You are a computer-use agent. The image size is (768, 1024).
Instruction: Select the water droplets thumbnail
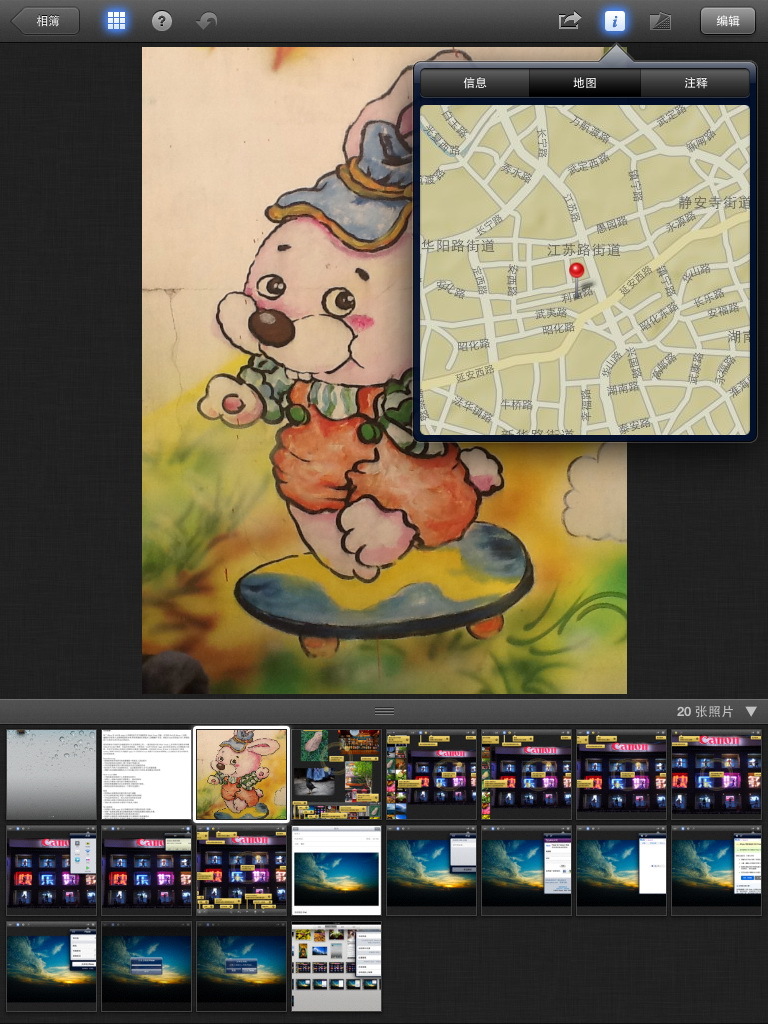(52, 774)
